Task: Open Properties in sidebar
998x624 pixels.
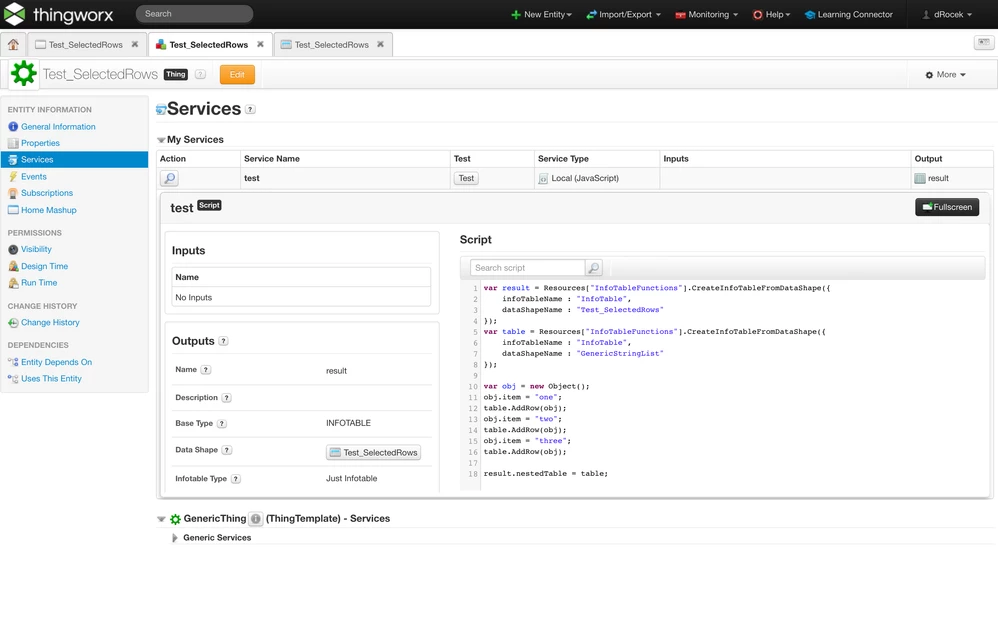Action: [x=40, y=143]
